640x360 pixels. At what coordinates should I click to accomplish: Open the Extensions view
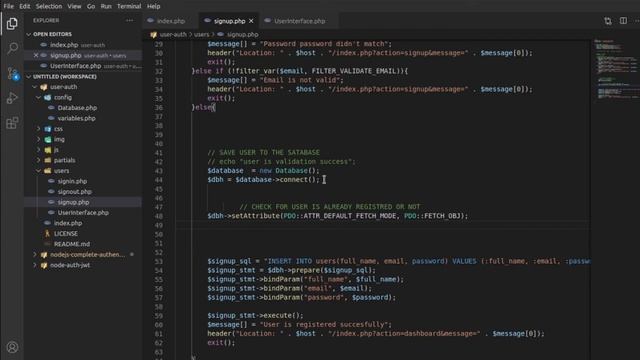click(x=12, y=123)
